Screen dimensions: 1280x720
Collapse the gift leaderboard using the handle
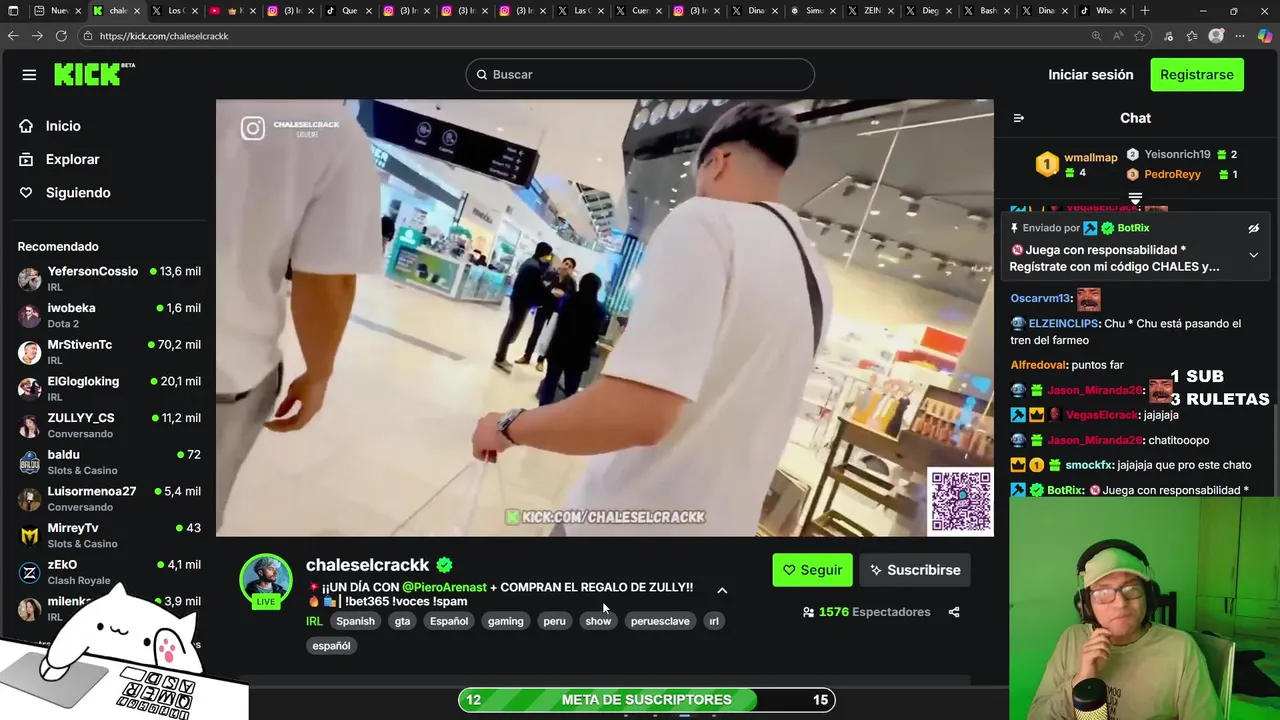pos(1135,199)
